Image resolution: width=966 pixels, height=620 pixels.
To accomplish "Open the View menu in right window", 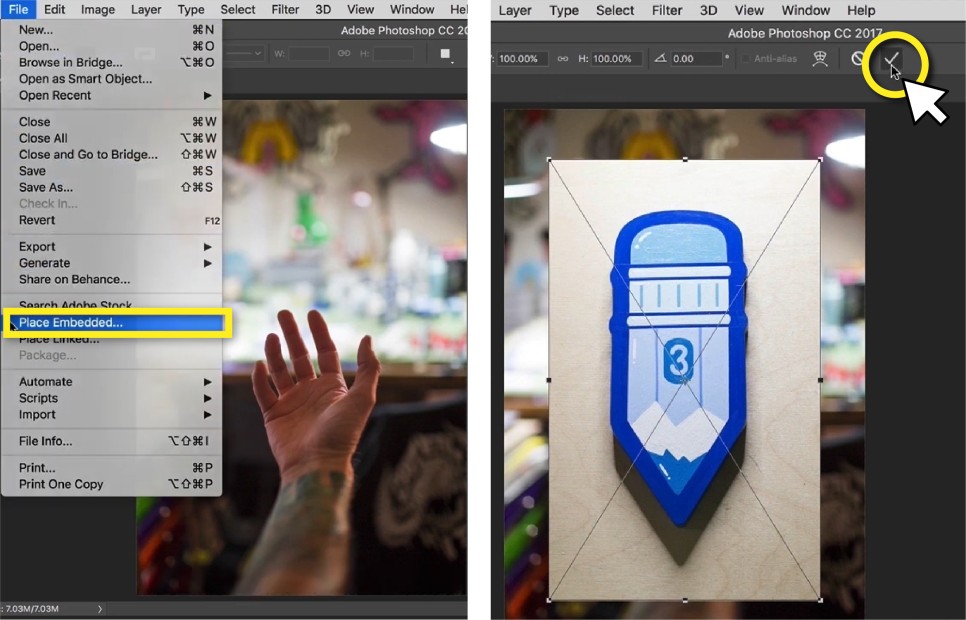I will coord(749,10).
